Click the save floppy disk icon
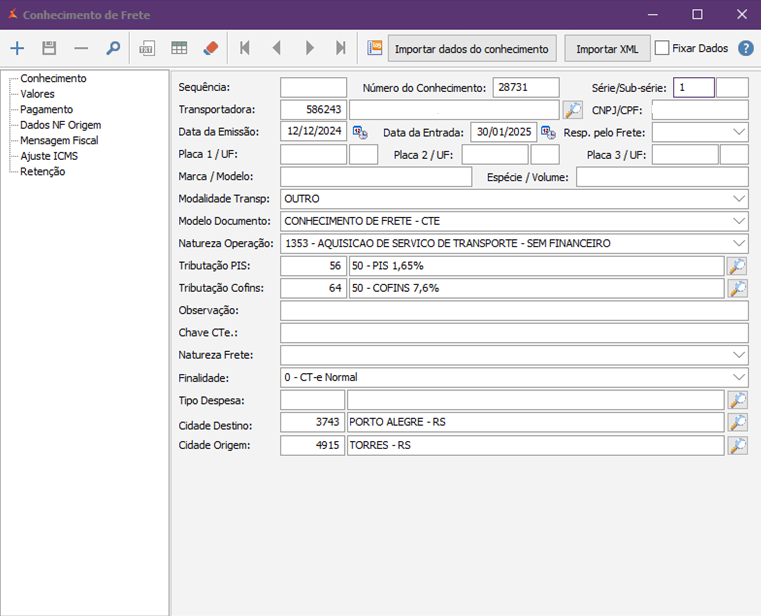The image size is (761, 616). [49, 48]
